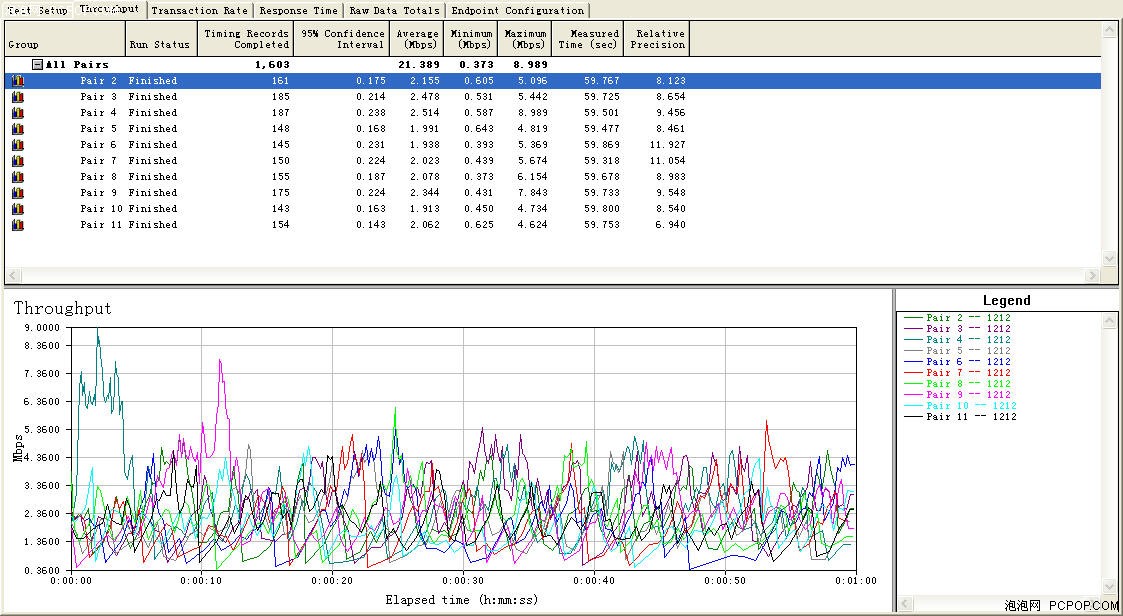Collapse the All Pairs group
1123x616 pixels.
coord(38,64)
